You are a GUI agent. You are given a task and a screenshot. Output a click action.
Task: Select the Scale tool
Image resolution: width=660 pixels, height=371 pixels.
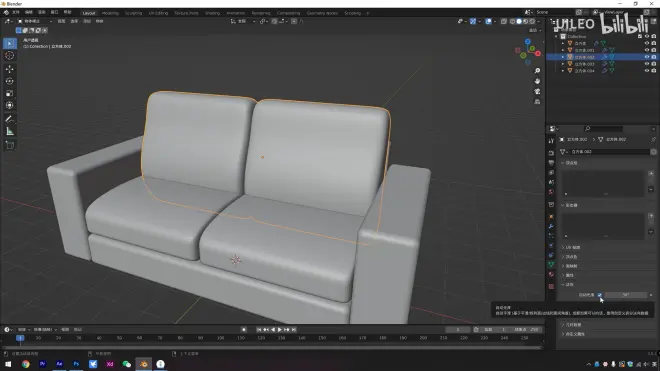(10, 93)
